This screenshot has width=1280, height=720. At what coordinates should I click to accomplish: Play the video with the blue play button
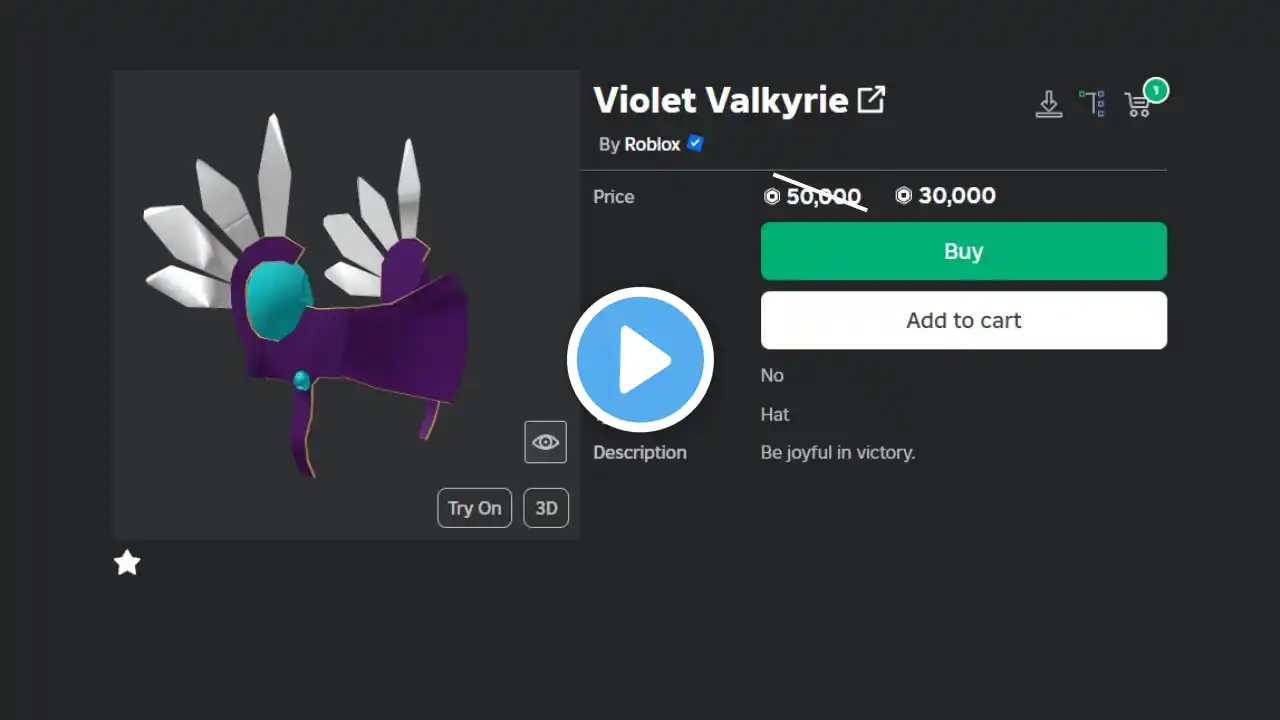[640, 360]
